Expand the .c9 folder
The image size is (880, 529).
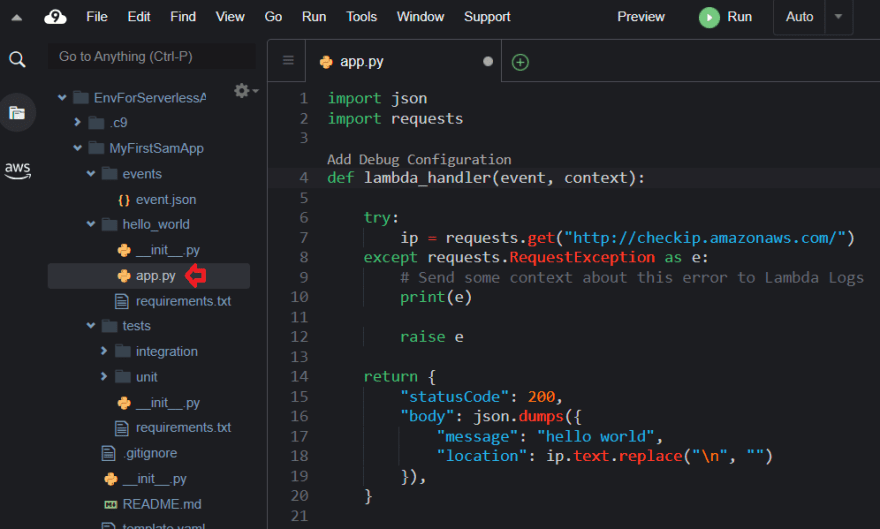77,122
